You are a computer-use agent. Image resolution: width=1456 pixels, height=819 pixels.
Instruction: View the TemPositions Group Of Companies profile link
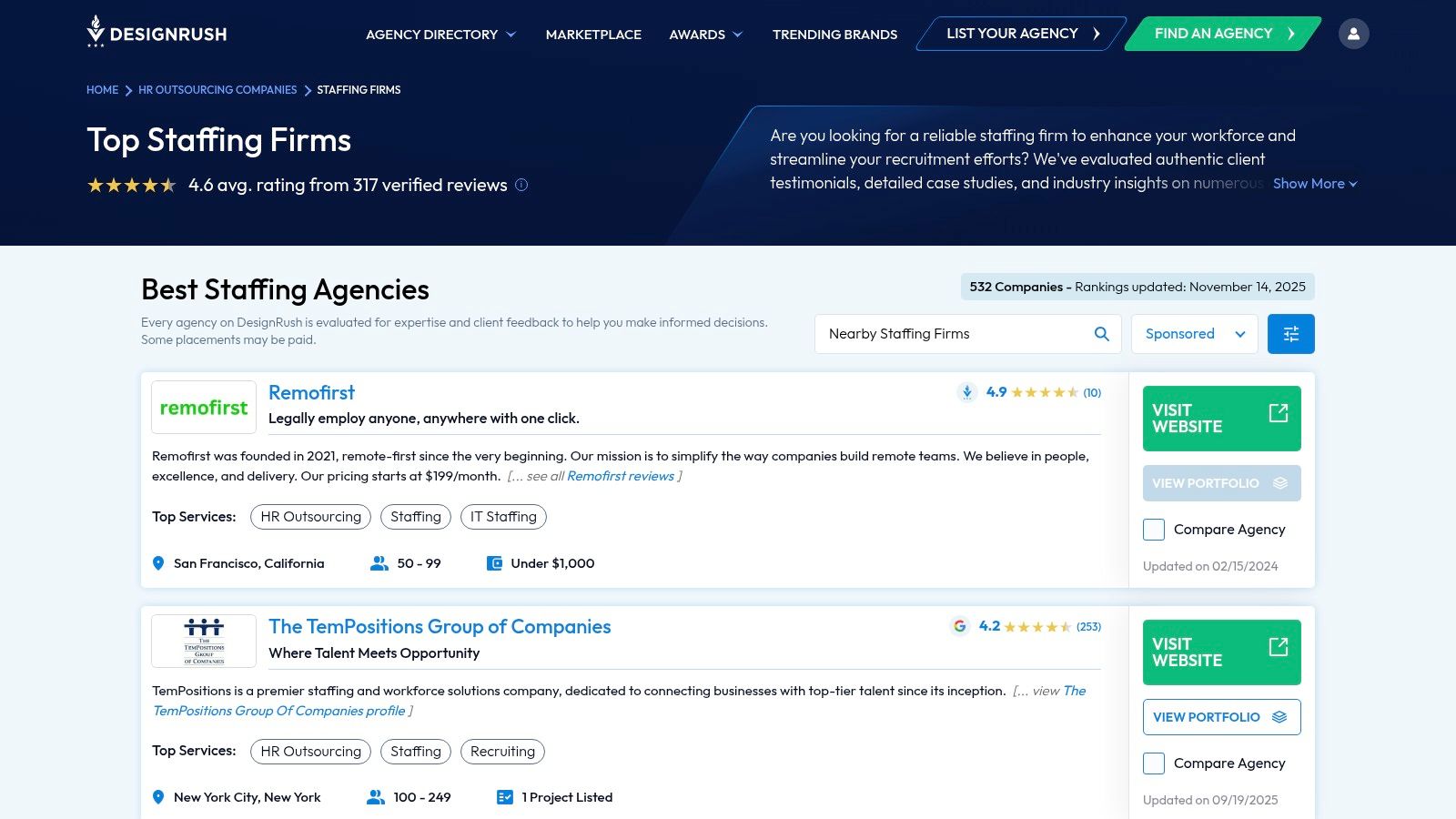point(619,701)
